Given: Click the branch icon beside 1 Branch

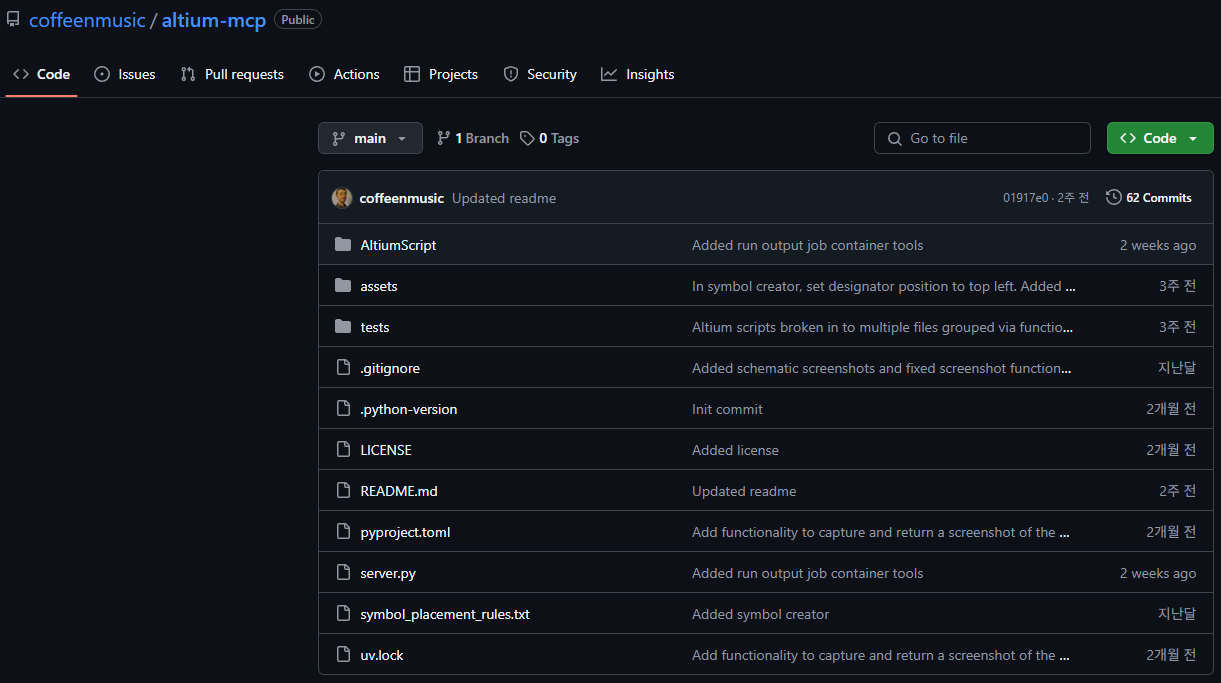Looking at the screenshot, I should [x=444, y=139].
